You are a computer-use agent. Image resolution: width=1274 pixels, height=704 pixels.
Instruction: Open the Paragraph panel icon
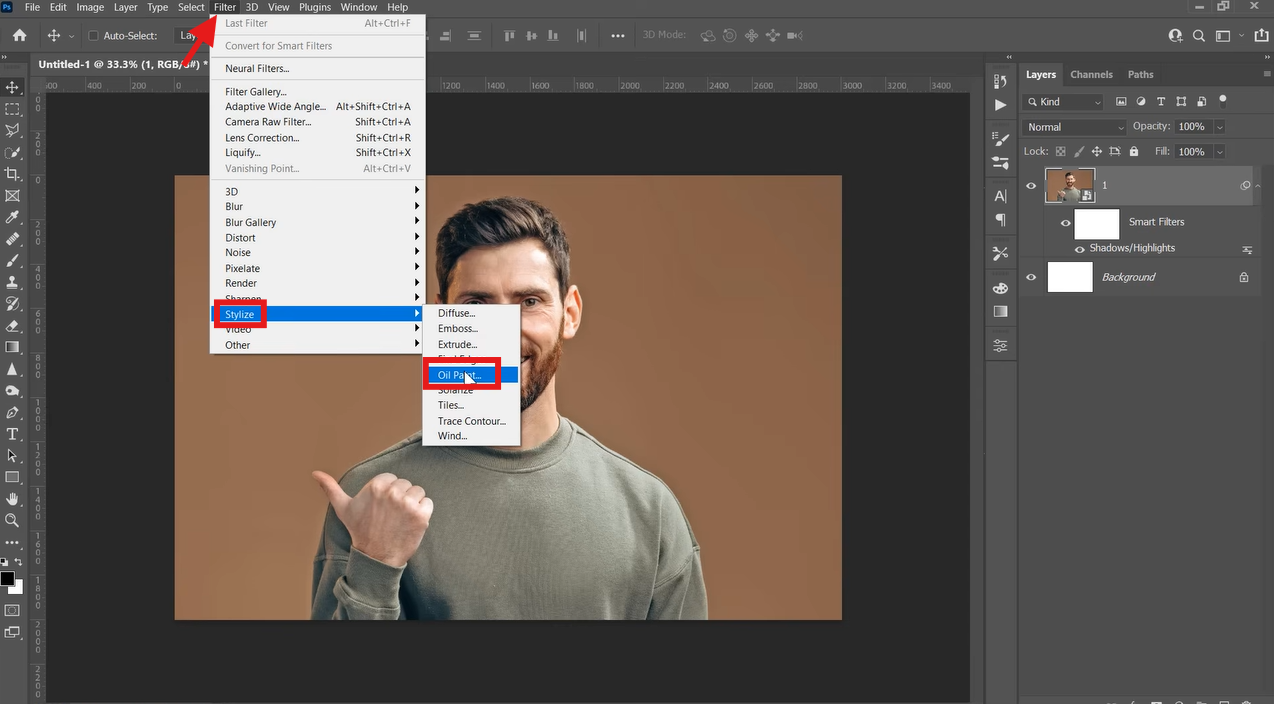[1000, 219]
